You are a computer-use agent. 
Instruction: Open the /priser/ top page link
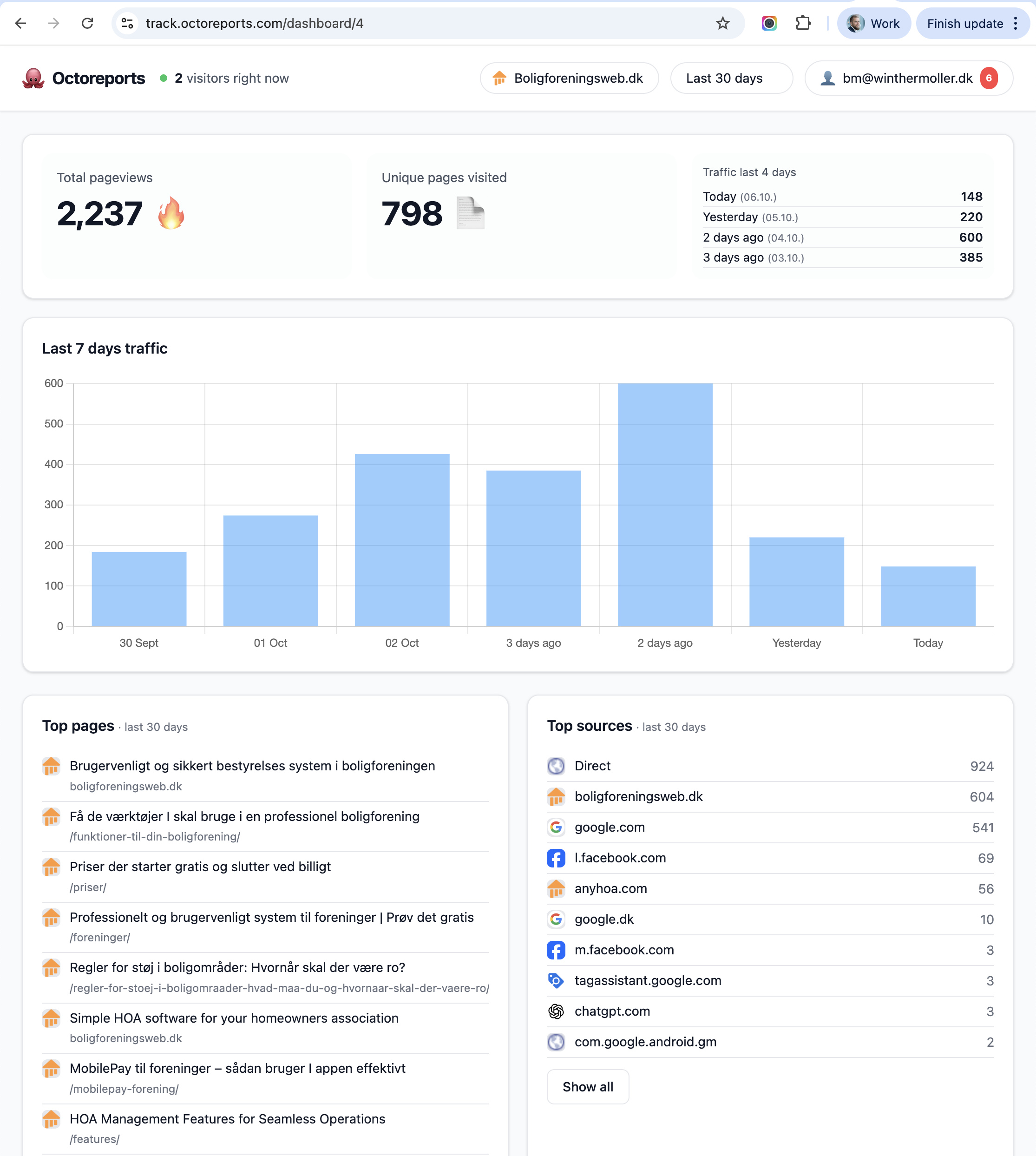click(x=200, y=866)
